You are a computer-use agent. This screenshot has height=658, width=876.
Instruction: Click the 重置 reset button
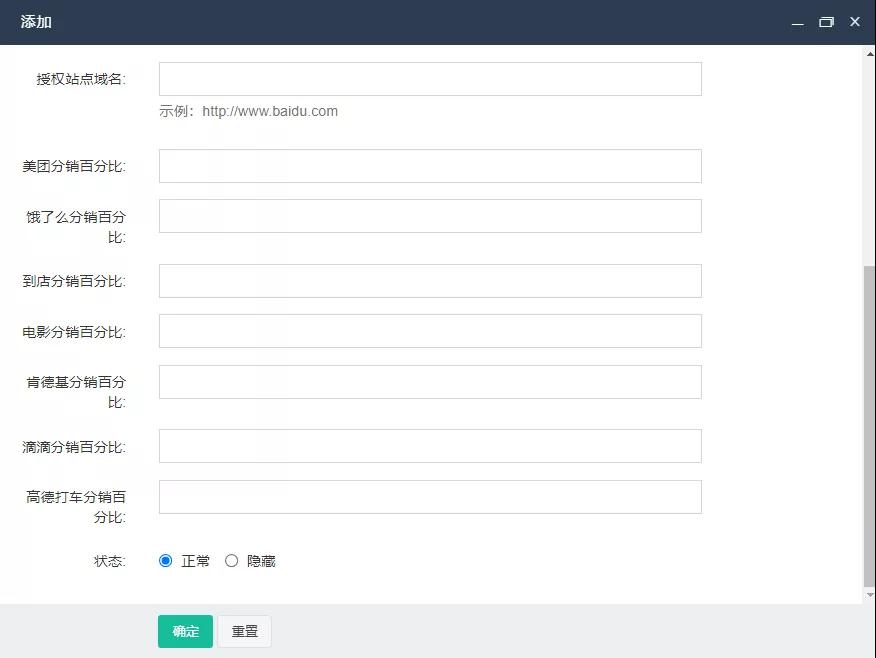tap(245, 631)
